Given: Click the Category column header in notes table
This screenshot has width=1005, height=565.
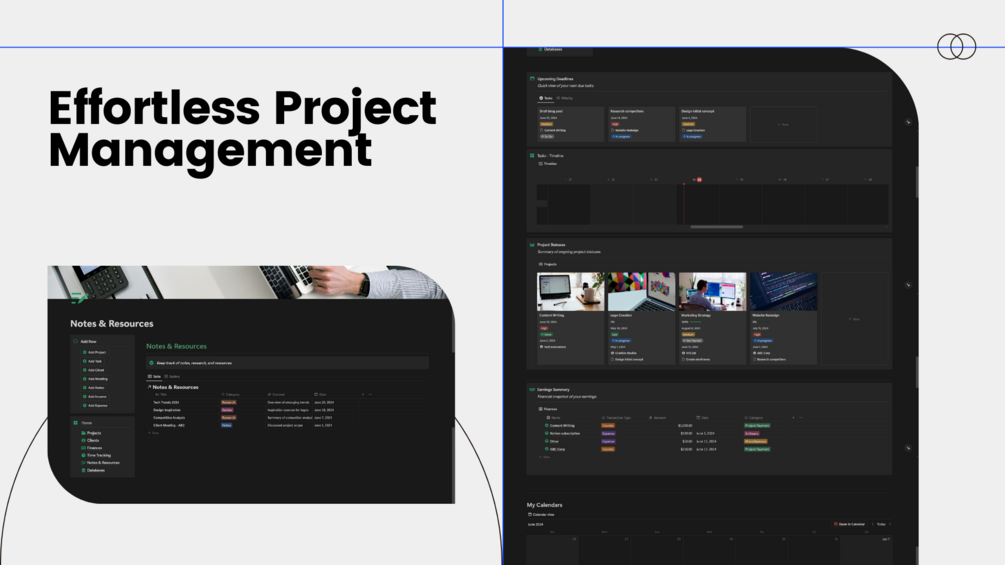Looking at the screenshot, I should tap(231, 395).
